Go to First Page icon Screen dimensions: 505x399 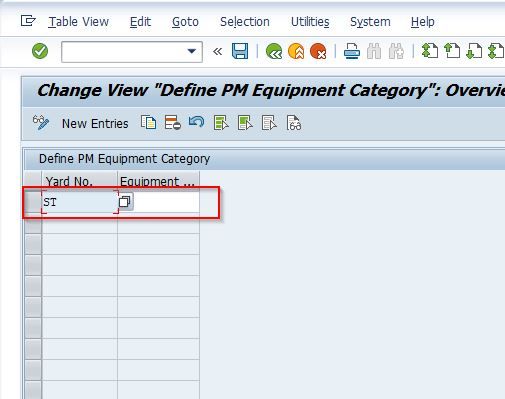click(x=430, y=51)
